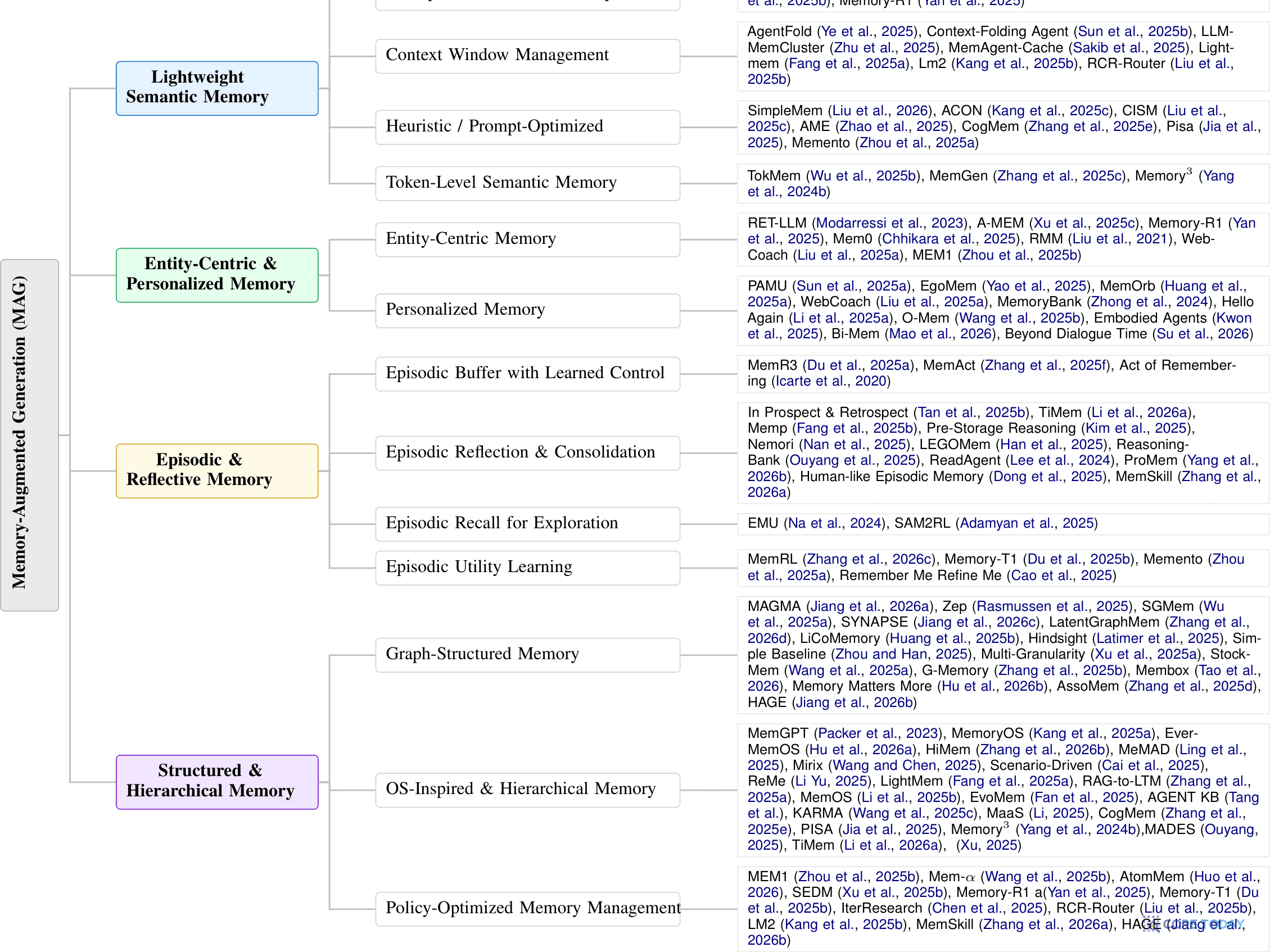Screen dimensions: 1270x952
Task: Follow the Cao et al., 2025 citation
Action: pyautogui.click(x=1061, y=575)
